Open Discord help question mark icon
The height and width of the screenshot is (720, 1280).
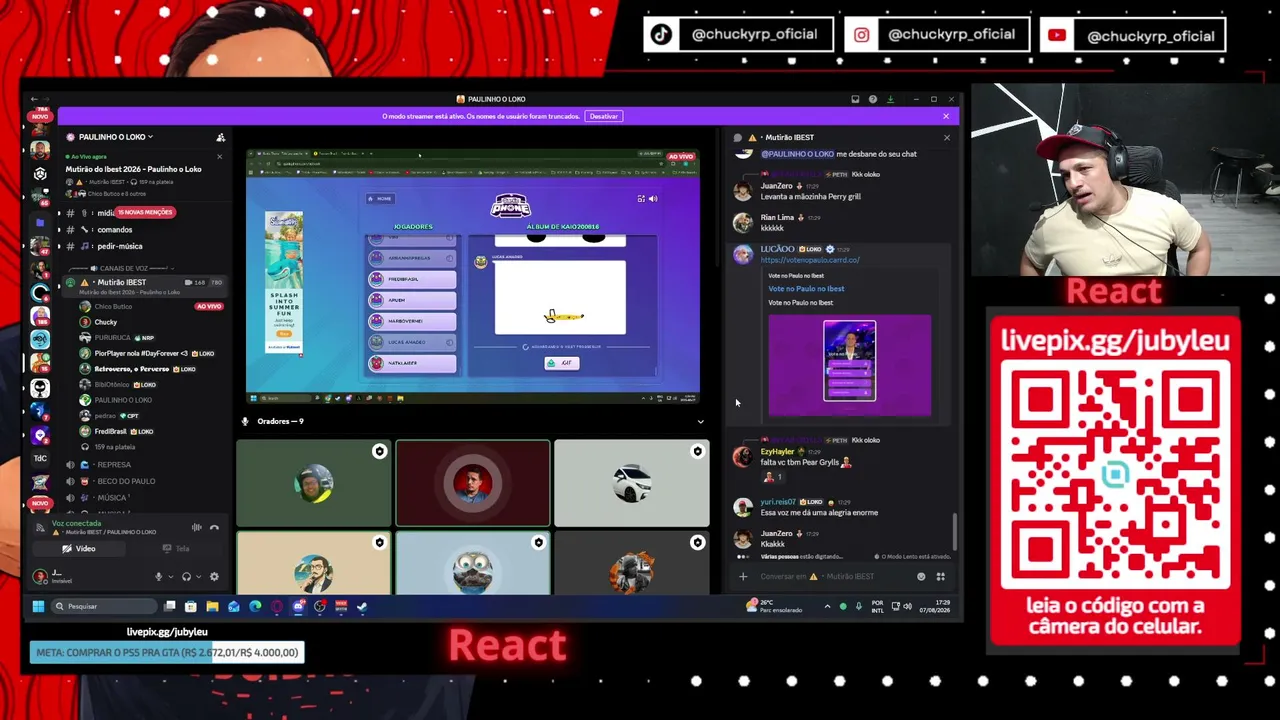pos(873,99)
